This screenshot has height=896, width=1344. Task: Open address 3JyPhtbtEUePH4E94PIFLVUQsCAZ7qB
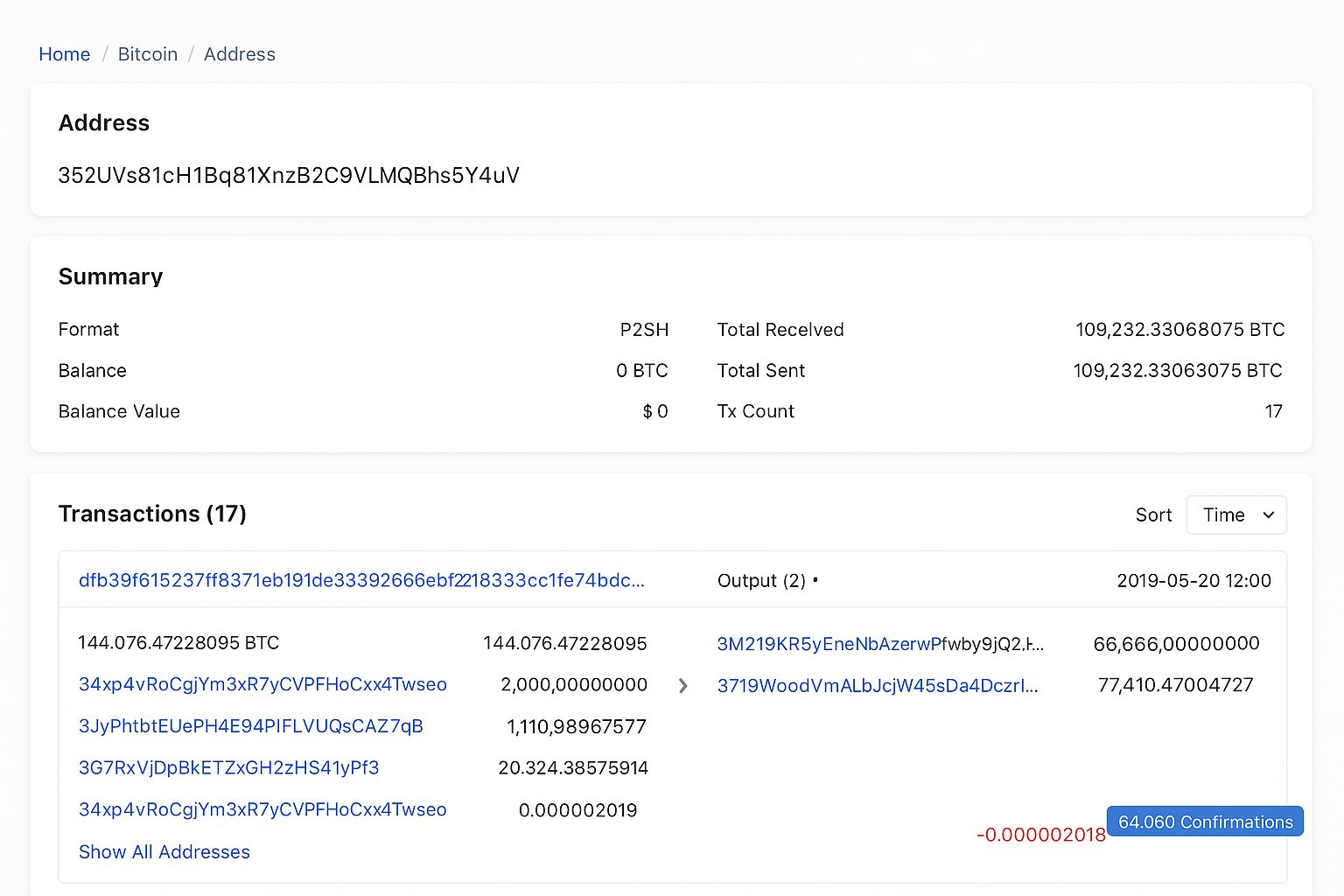point(250,726)
